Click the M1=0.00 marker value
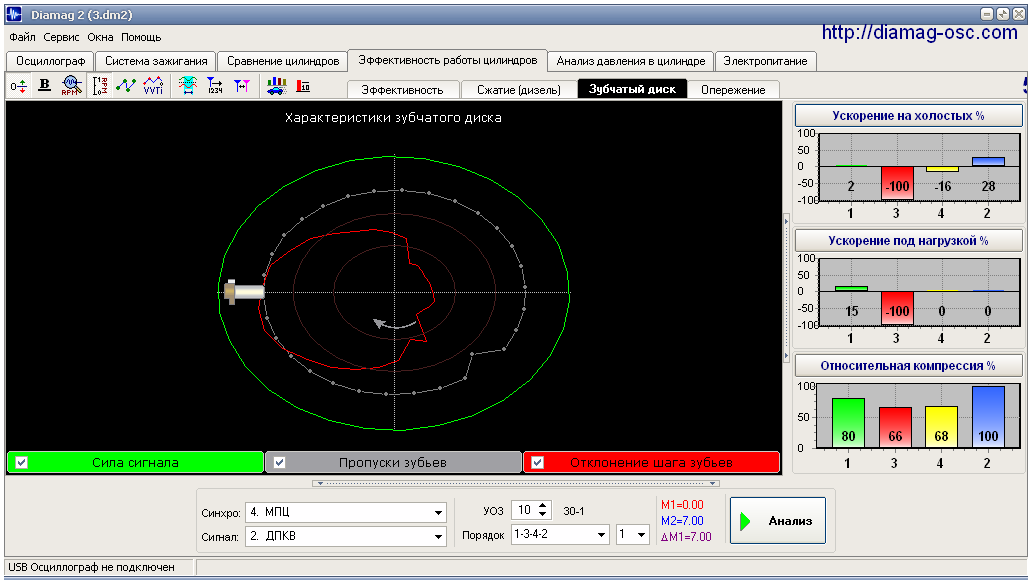Screen dimensions: 1032x580 [683, 505]
